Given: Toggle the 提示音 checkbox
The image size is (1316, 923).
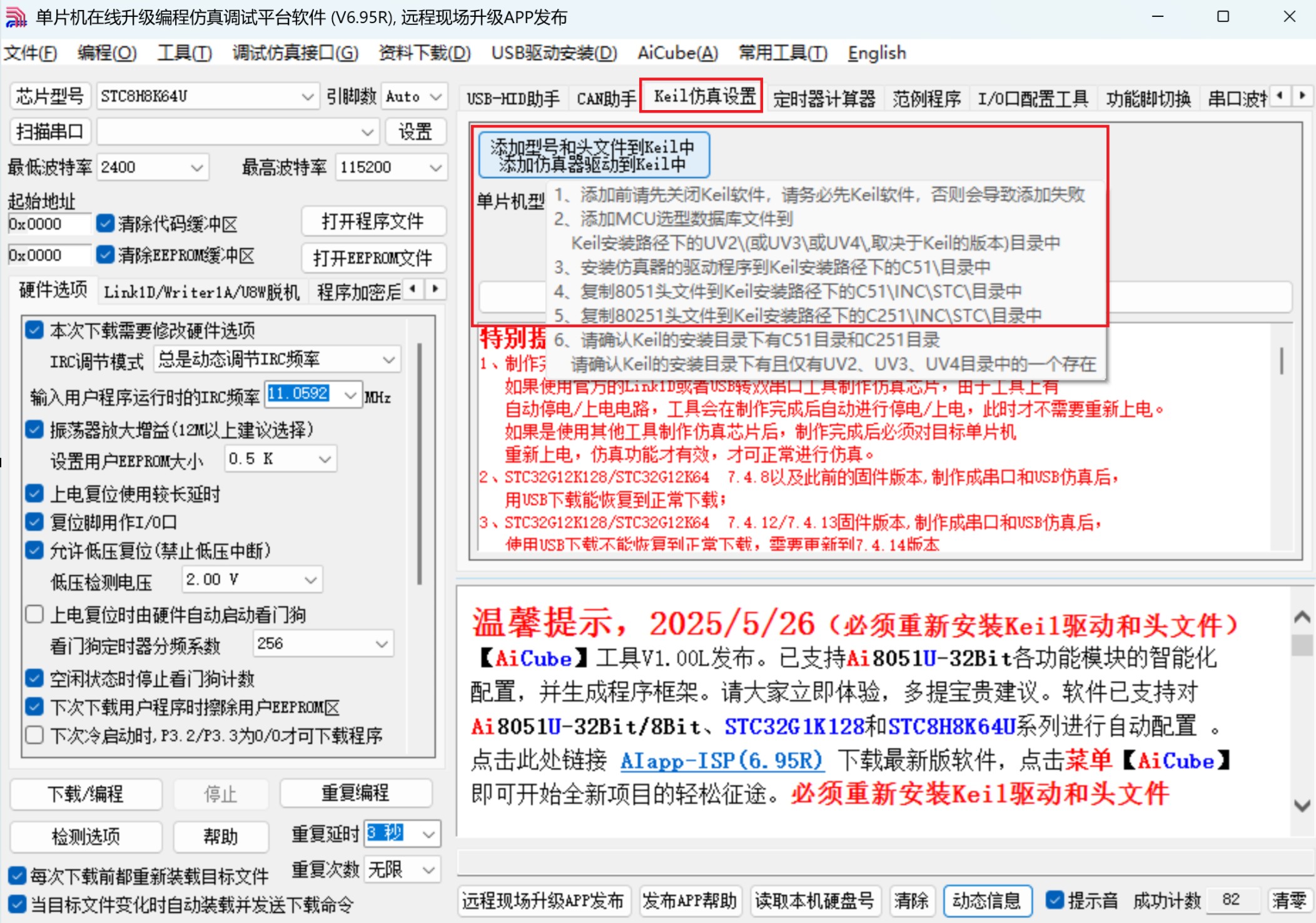Looking at the screenshot, I should coord(1055,900).
